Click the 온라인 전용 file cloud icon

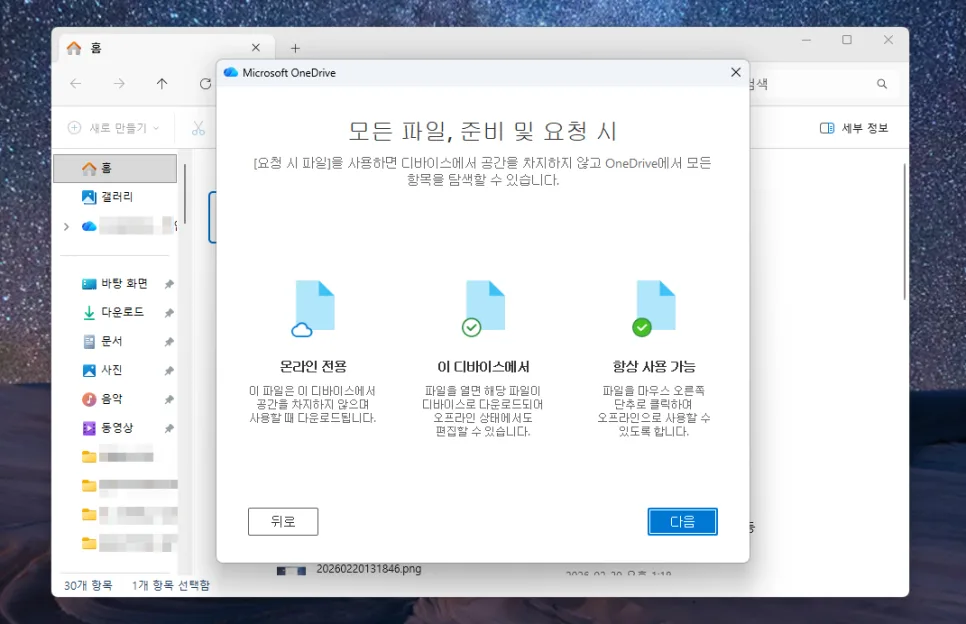coord(313,309)
